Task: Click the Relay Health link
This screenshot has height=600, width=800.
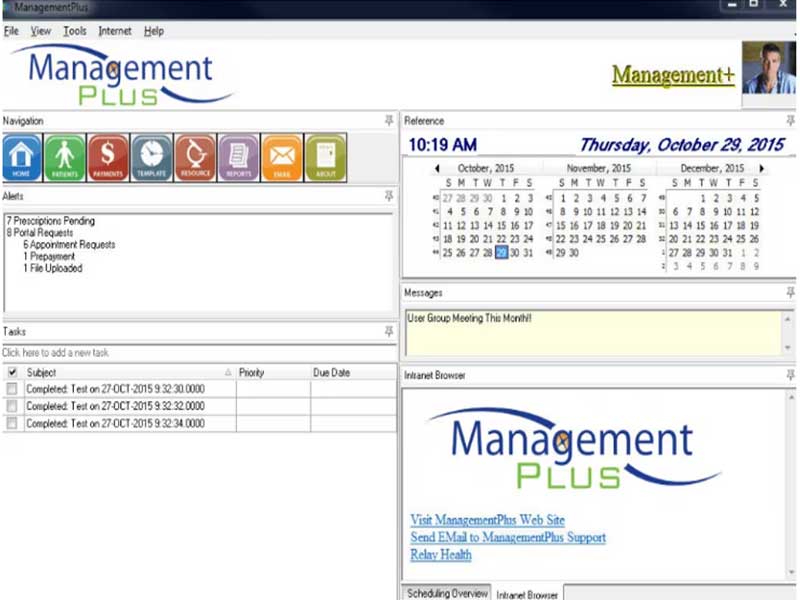Action: coord(440,554)
